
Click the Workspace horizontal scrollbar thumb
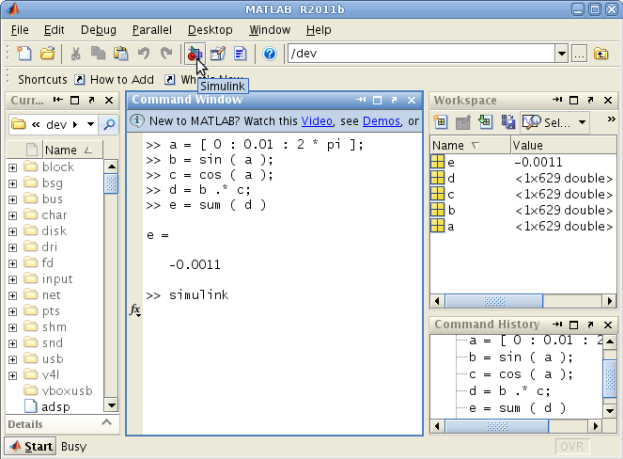point(494,302)
